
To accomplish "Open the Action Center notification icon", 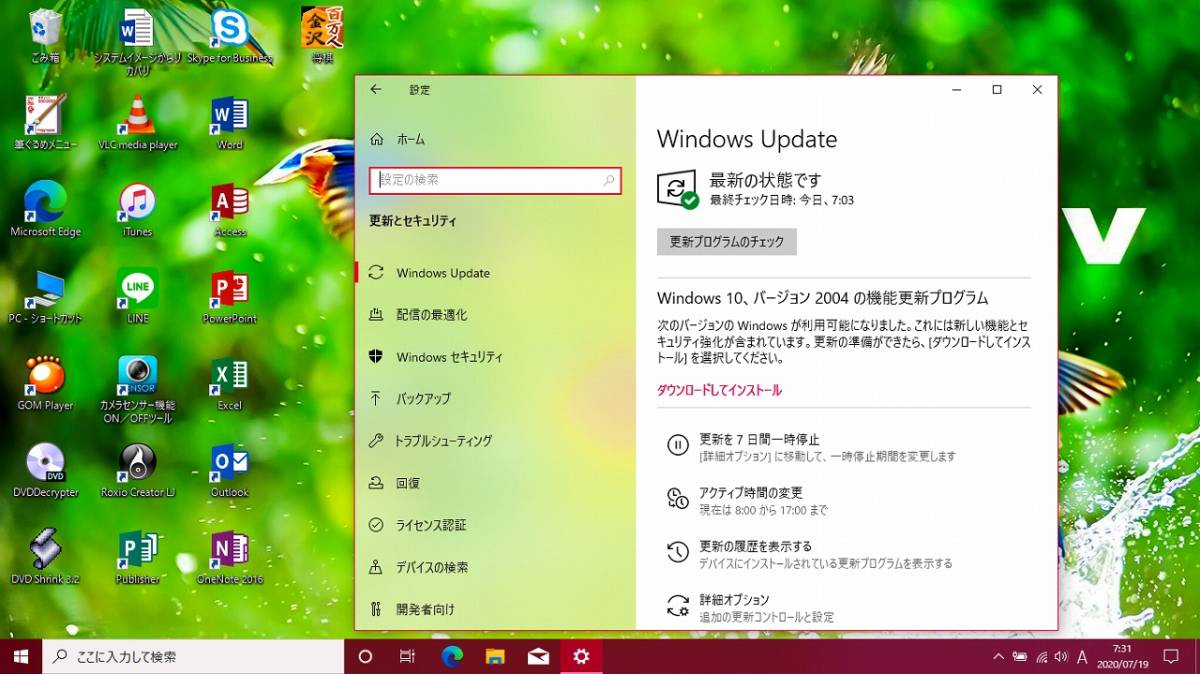I will 1171,657.
